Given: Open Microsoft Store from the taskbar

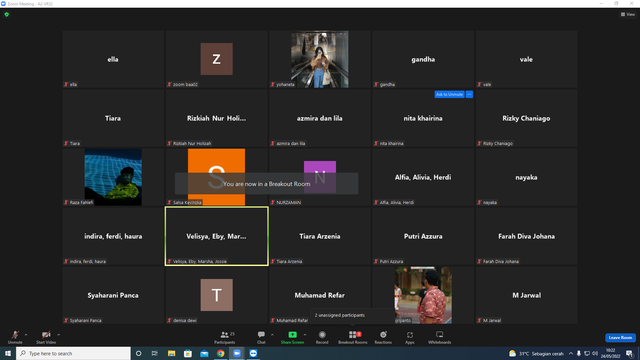Looking at the screenshot, I should point(188,353).
